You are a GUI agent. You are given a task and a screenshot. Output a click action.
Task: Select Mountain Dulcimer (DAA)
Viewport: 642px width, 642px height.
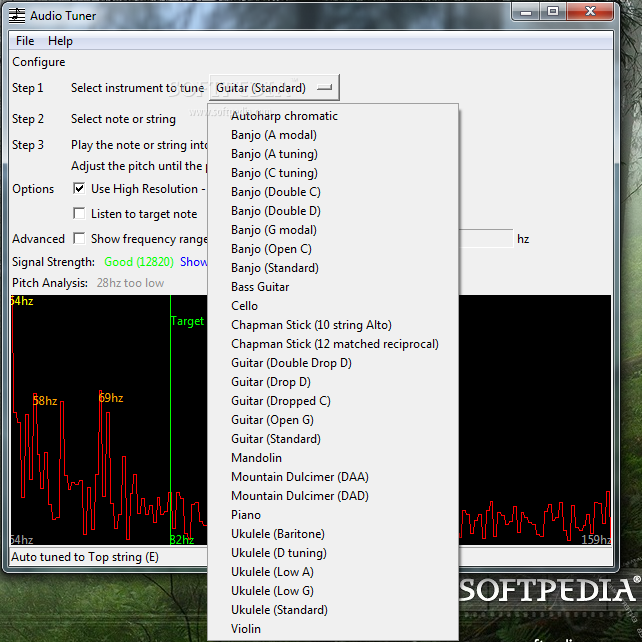pos(333,477)
